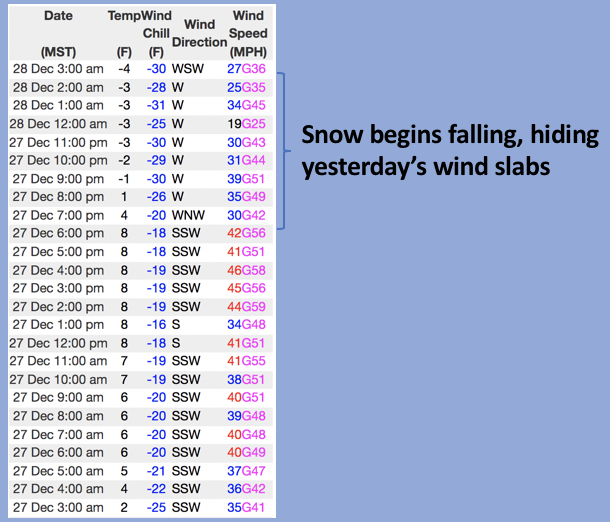This screenshot has width=610, height=522.
Task: Select the 45G56 wind speed value
Action: pos(248,287)
